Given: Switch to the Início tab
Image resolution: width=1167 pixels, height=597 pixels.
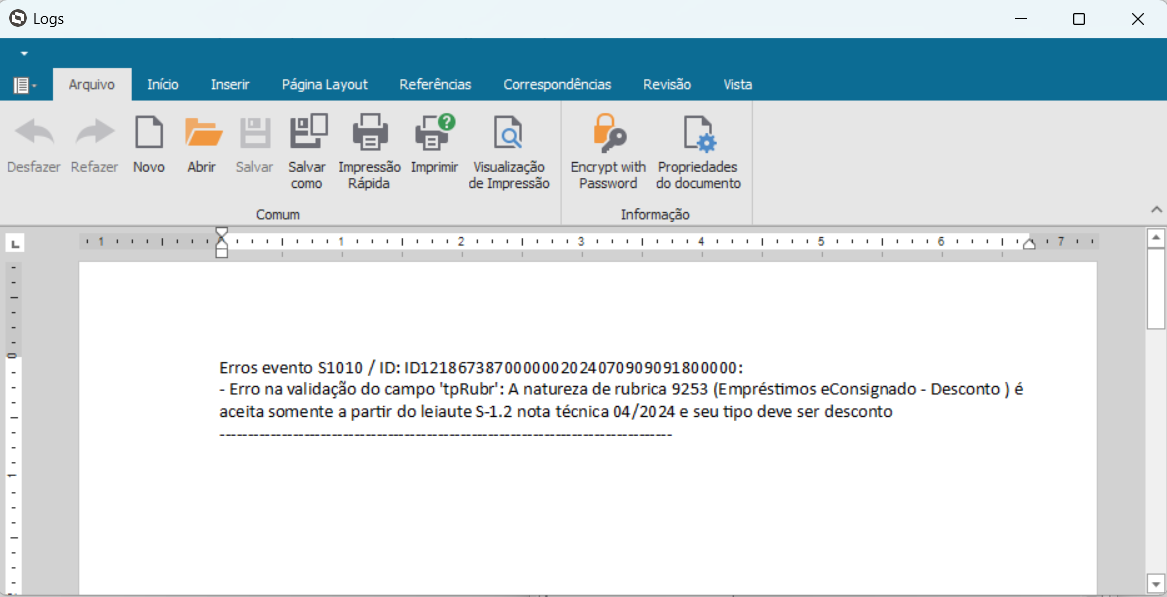Looking at the screenshot, I should tap(162, 85).
